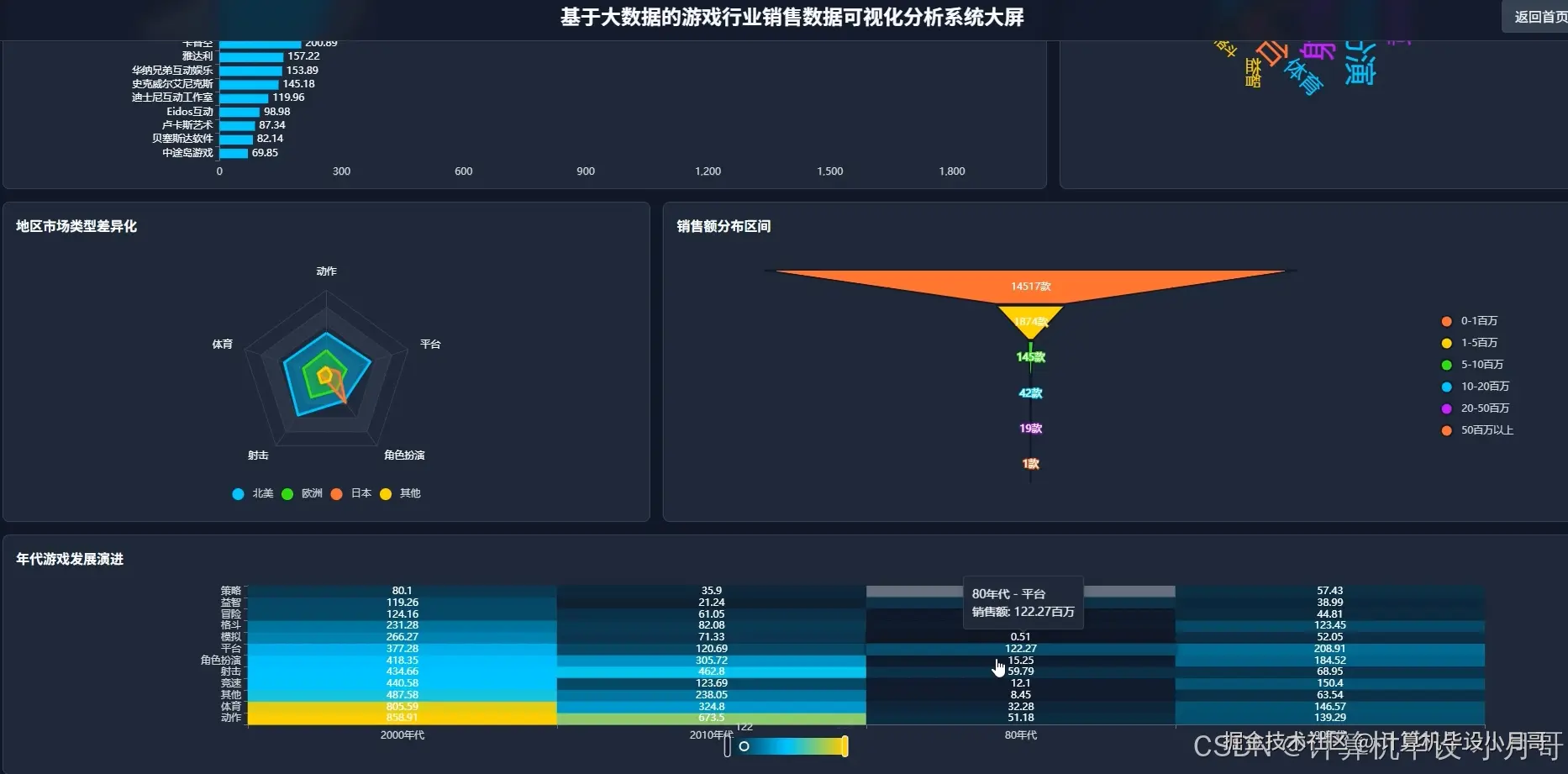Click the orange 日本 legend marker

[337, 493]
